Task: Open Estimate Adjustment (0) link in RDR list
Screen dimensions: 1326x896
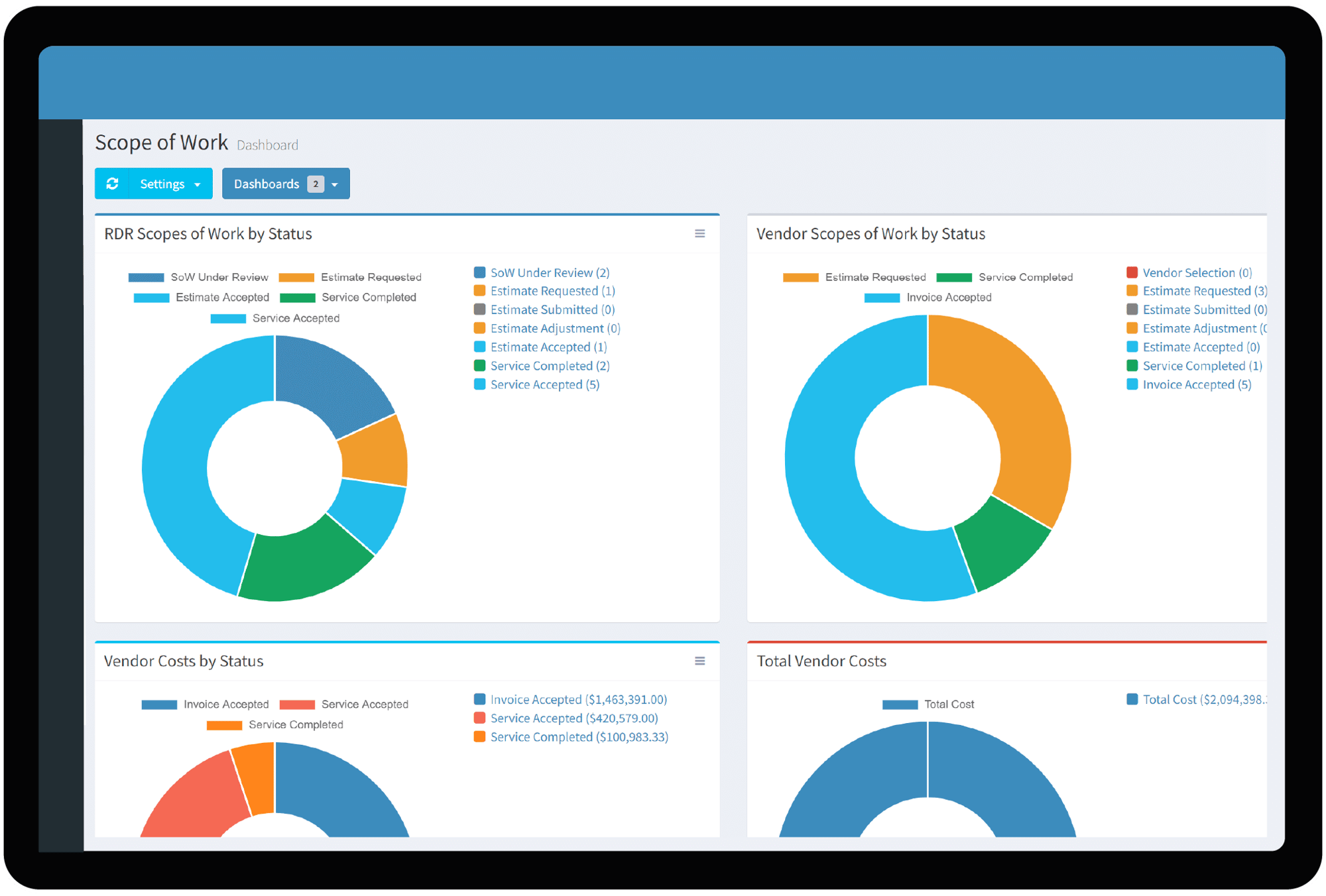Action: click(555, 328)
